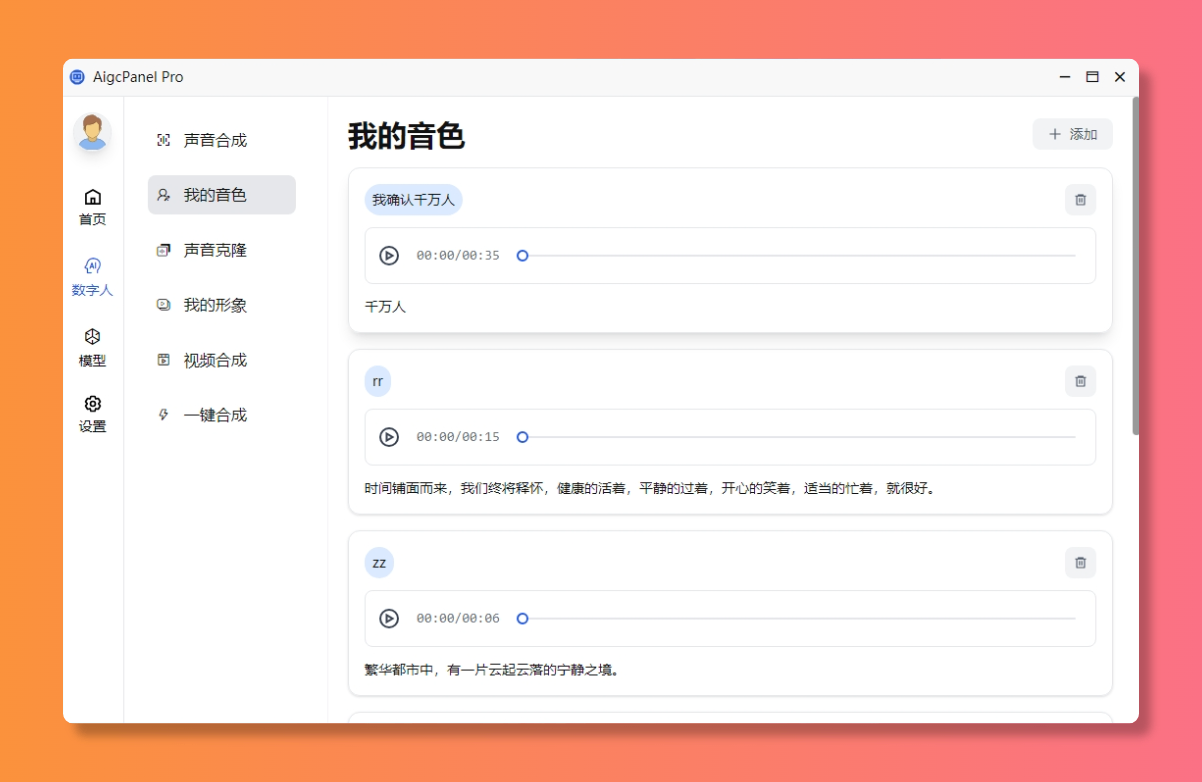
Task: Click the progress slider of 我确认千万人 audio
Action: (x=522, y=255)
